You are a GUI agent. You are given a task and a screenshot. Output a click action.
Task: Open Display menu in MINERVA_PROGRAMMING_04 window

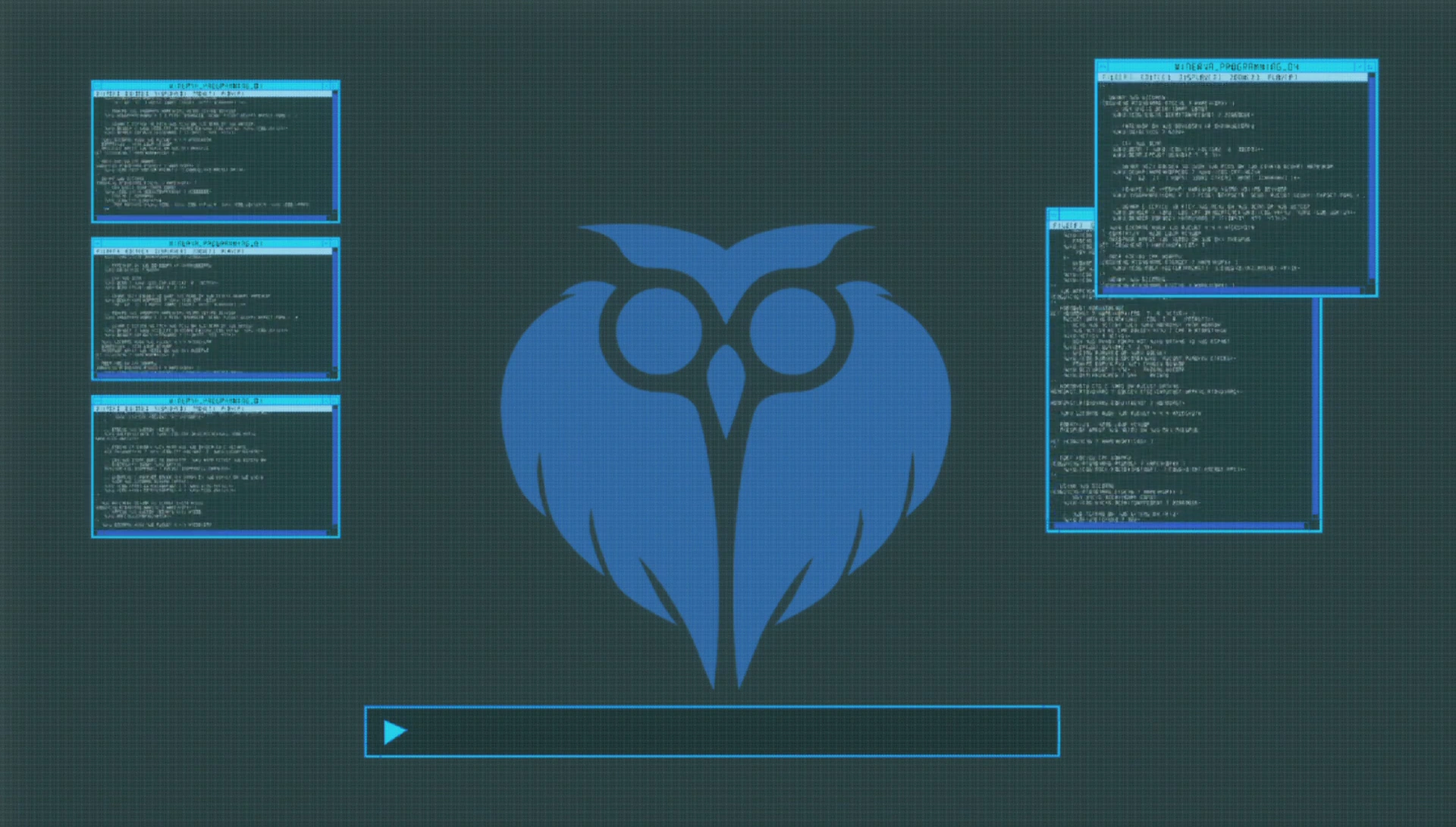click(1200, 77)
